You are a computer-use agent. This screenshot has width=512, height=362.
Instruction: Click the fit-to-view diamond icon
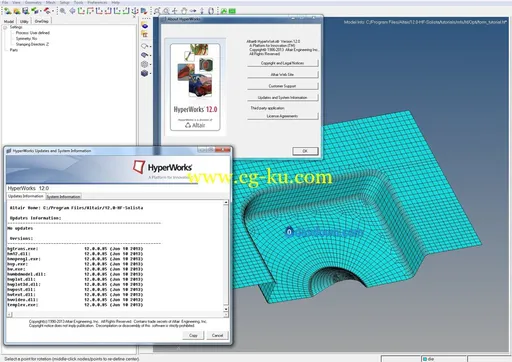(72, 11)
